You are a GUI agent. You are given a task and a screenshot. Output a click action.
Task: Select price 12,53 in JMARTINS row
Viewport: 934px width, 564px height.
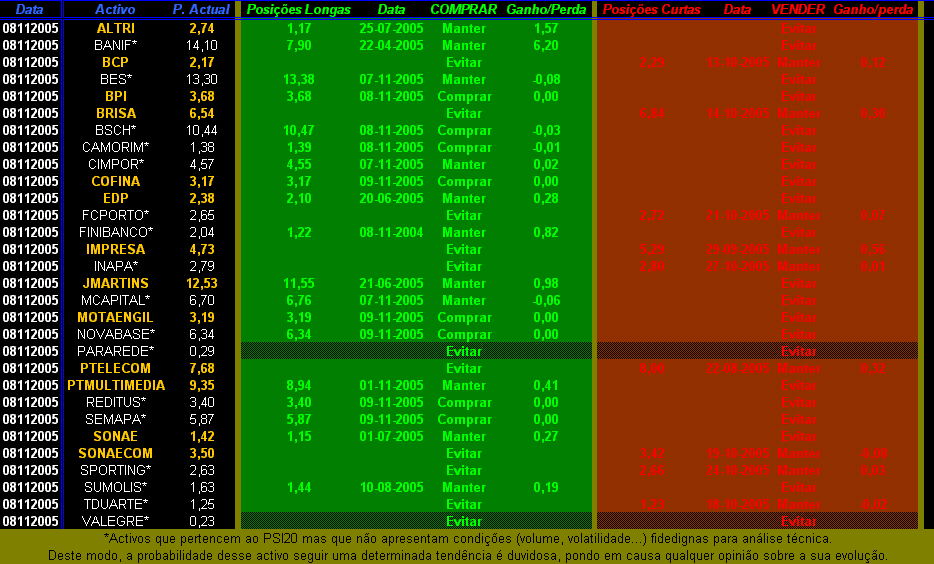(202, 283)
